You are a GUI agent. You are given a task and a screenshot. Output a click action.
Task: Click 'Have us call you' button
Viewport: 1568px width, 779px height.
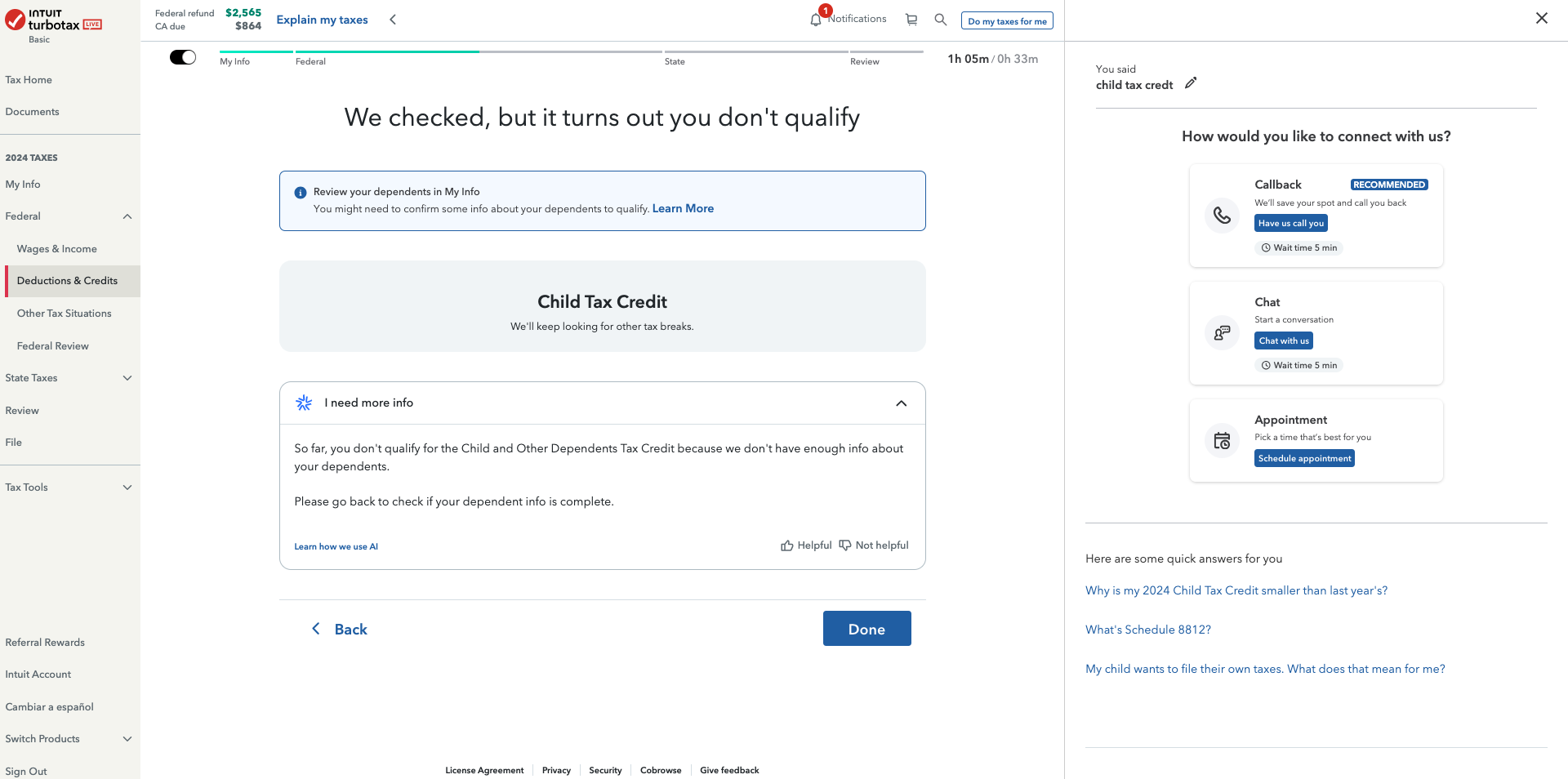[x=1290, y=223]
